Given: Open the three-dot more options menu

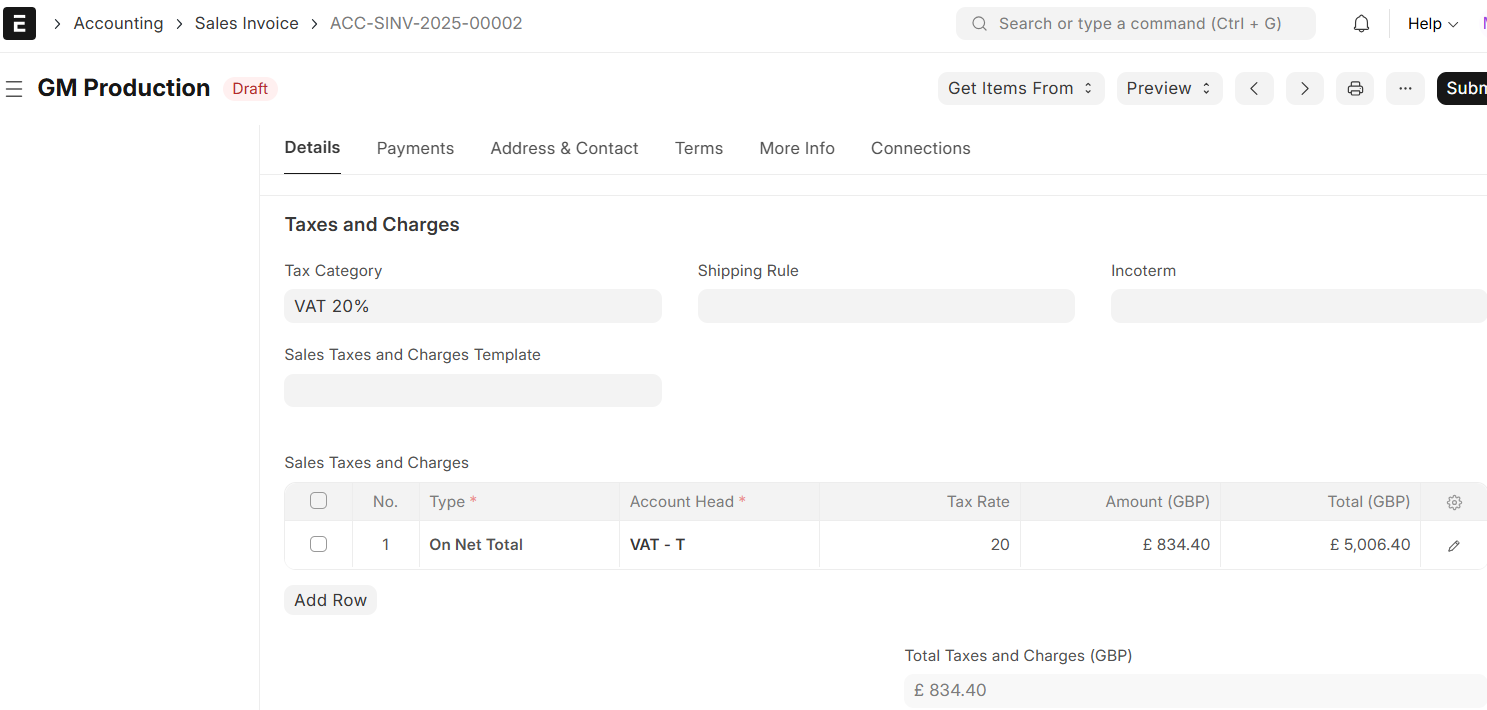Looking at the screenshot, I should [1405, 88].
